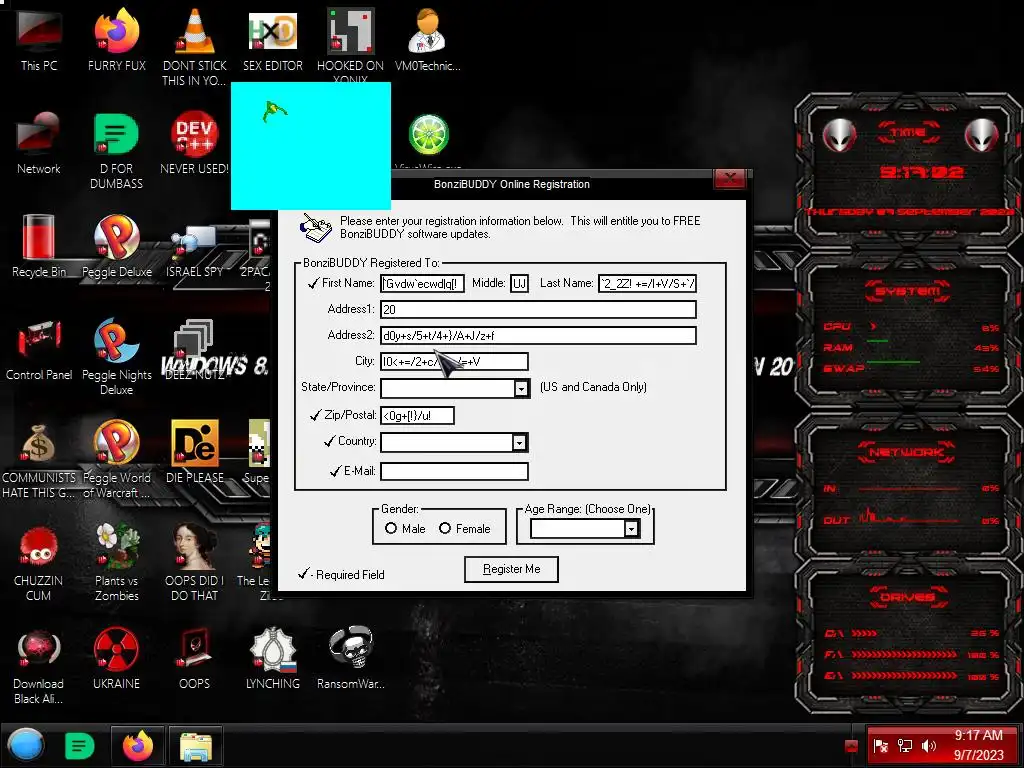Click the cyan rectangle window
This screenshot has height=768, width=1024.
[x=311, y=146]
